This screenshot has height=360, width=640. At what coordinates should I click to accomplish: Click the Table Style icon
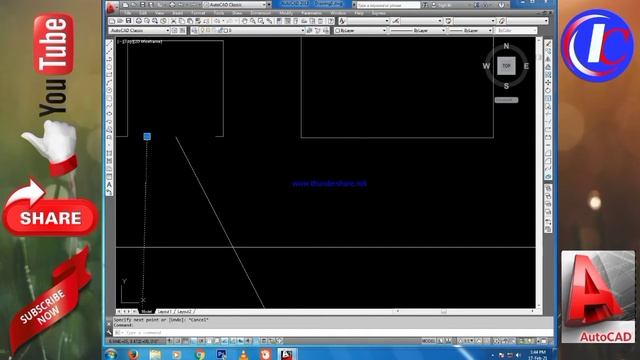448,21
